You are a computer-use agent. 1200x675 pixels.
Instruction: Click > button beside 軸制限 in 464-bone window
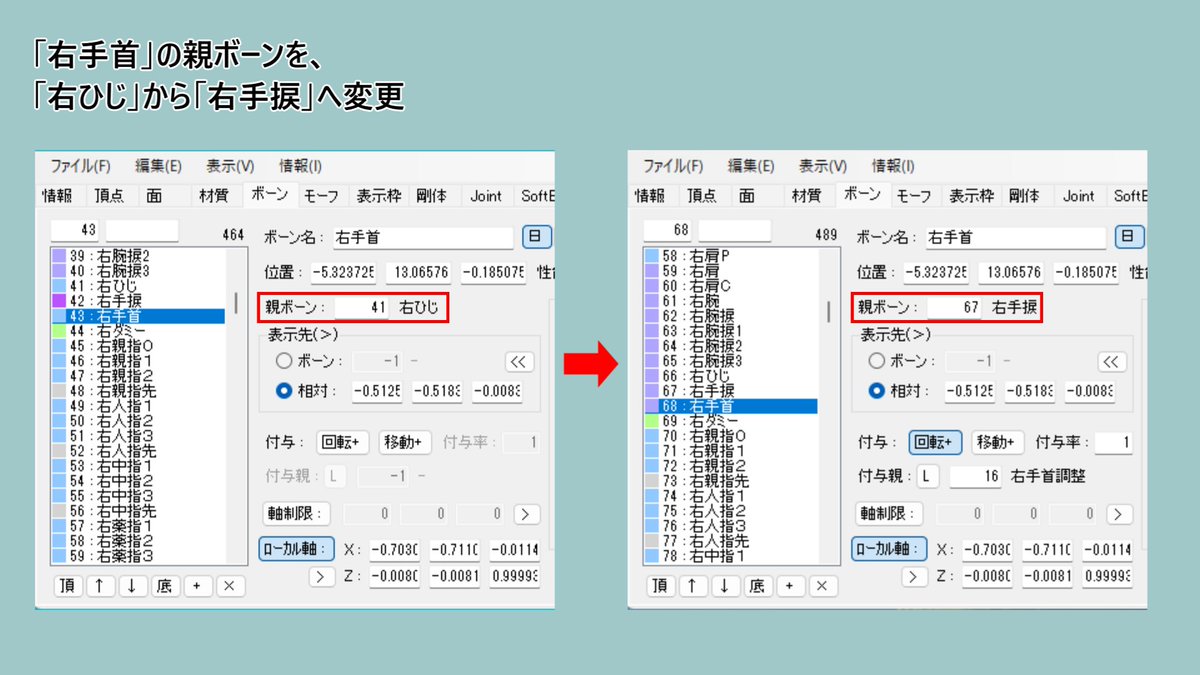pos(527,514)
